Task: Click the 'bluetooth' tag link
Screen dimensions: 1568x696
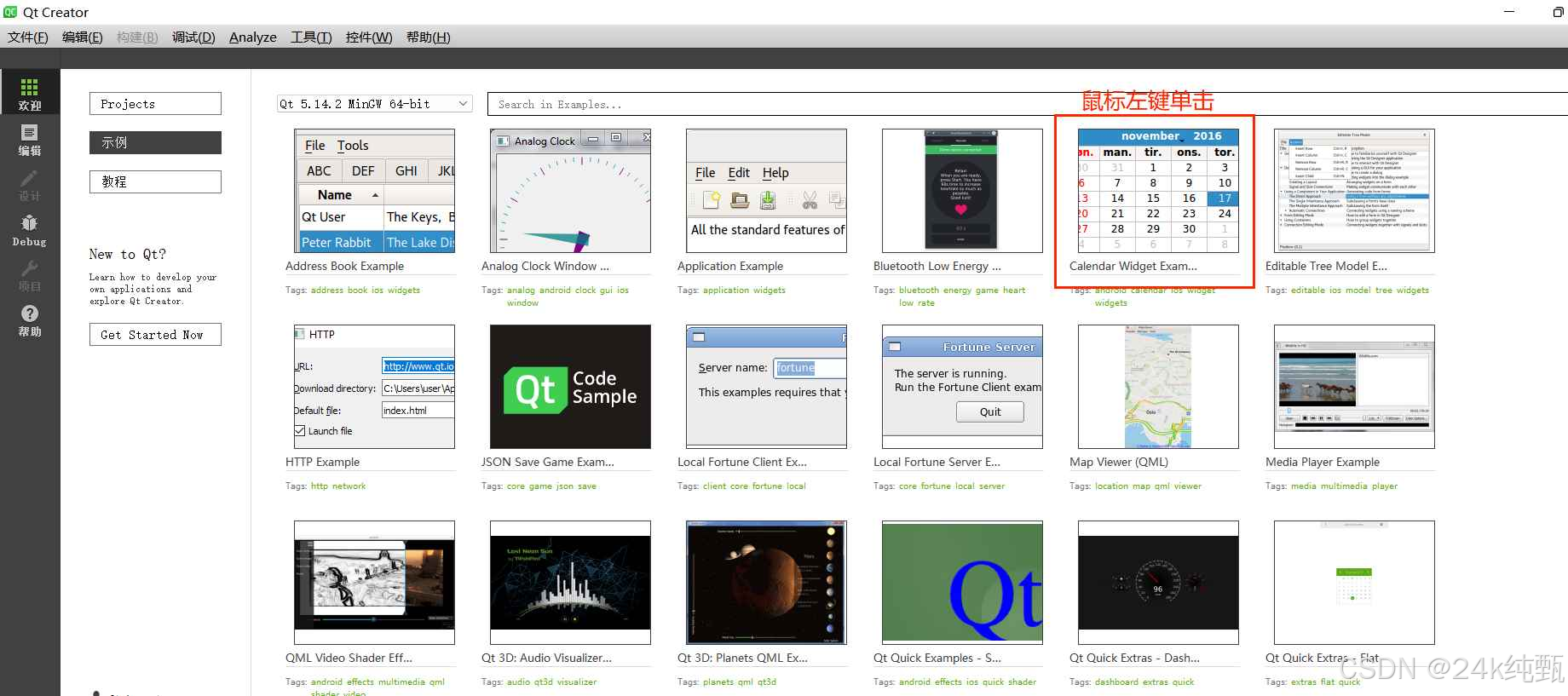Action: 919,290
